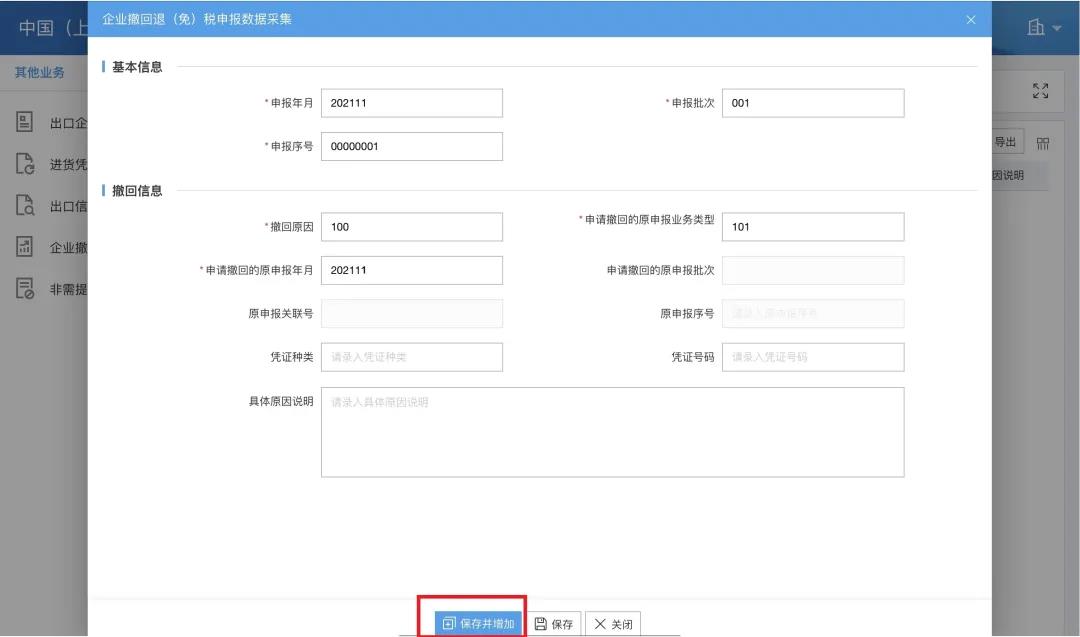Focus the 申报批次 input showing 001

click(x=812, y=102)
